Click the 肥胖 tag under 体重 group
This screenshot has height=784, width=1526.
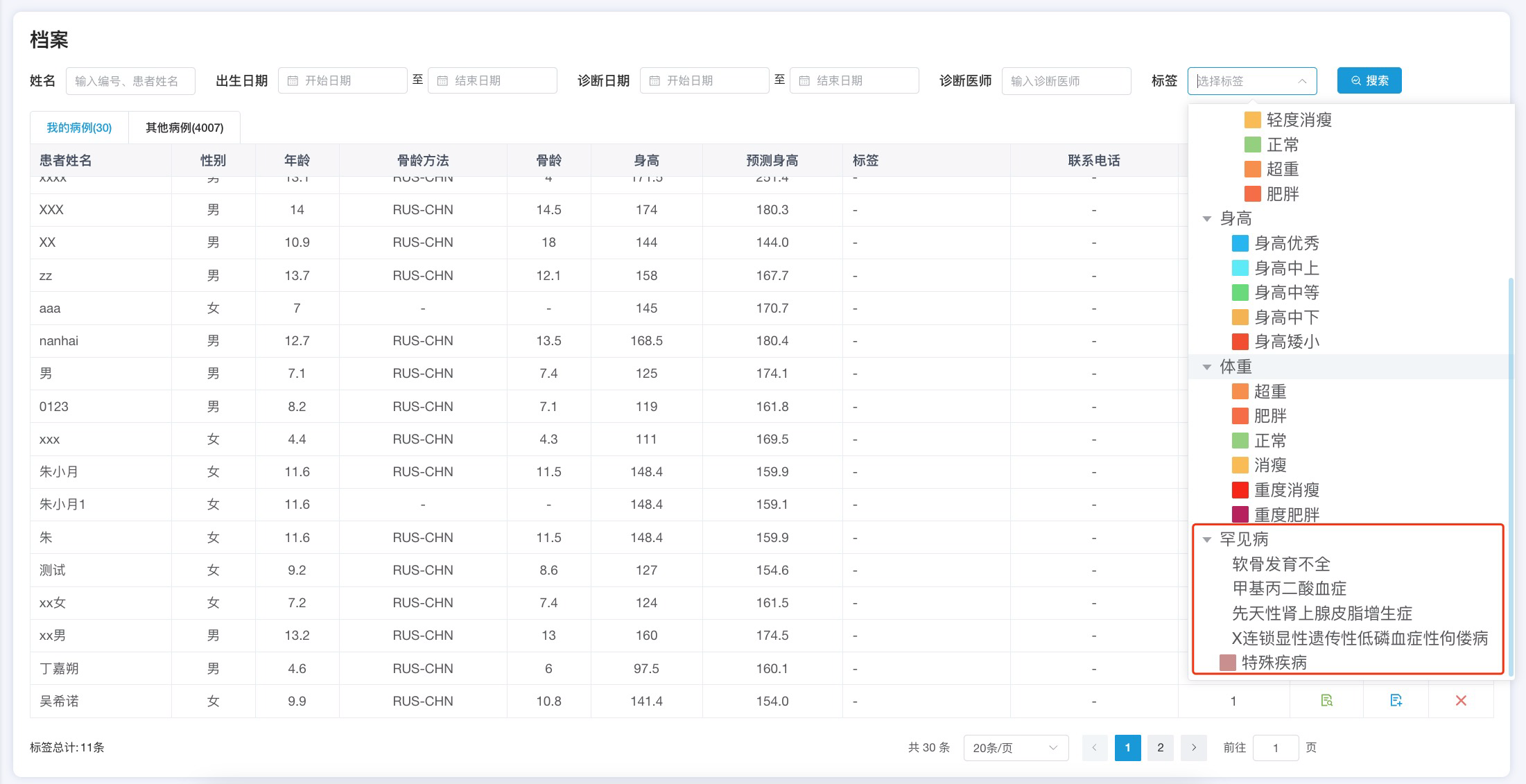(x=1259, y=416)
